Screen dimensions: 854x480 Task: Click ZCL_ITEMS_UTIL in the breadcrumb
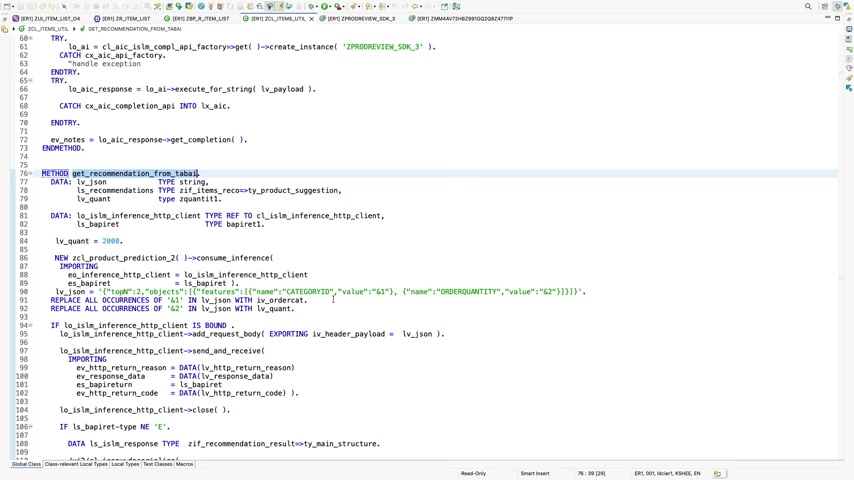tap(48, 29)
